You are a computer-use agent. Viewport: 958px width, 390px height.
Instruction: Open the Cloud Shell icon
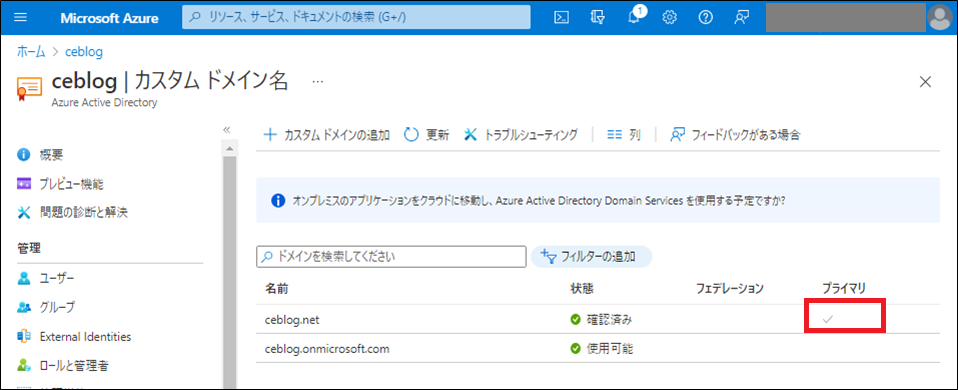(561, 18)
